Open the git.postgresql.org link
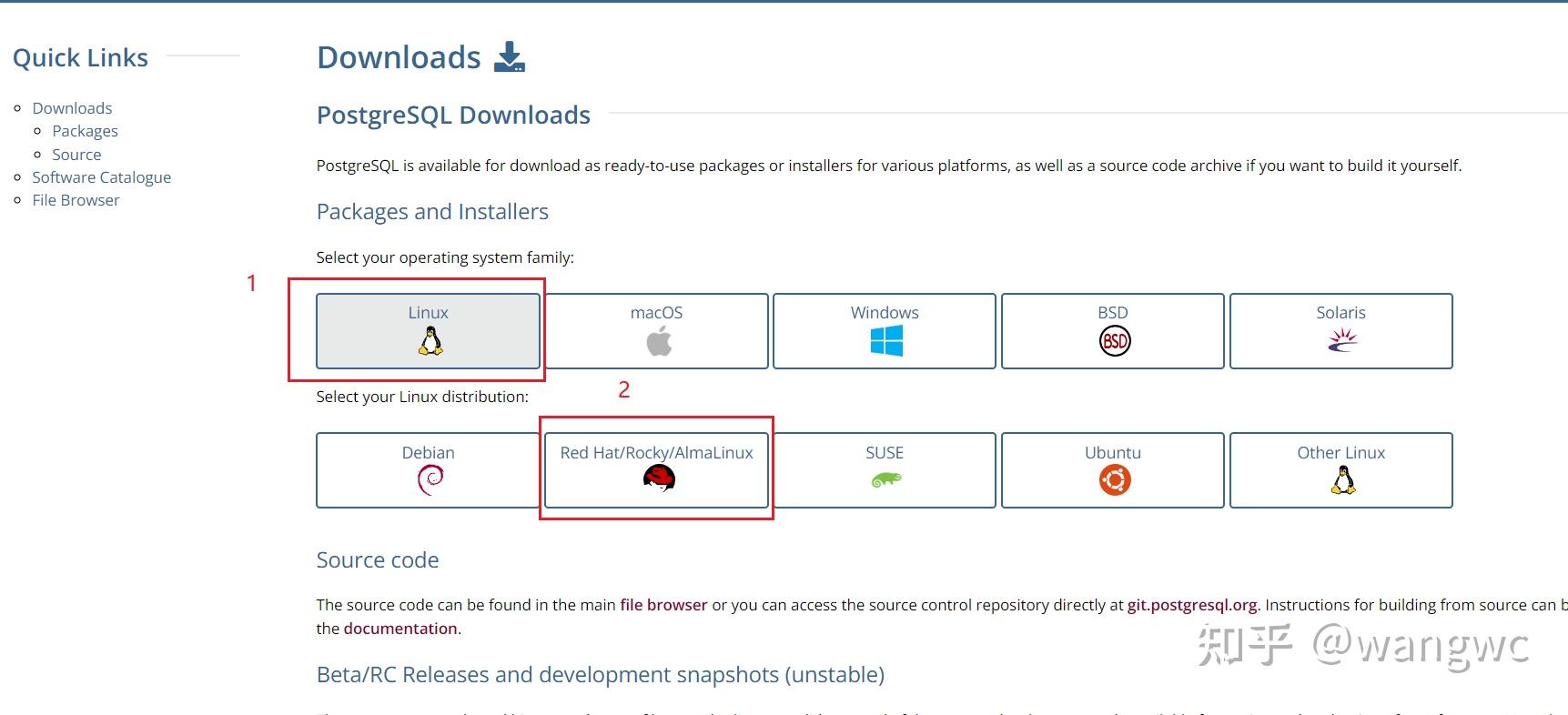The image size is (1568, 715). [1192, 605]
